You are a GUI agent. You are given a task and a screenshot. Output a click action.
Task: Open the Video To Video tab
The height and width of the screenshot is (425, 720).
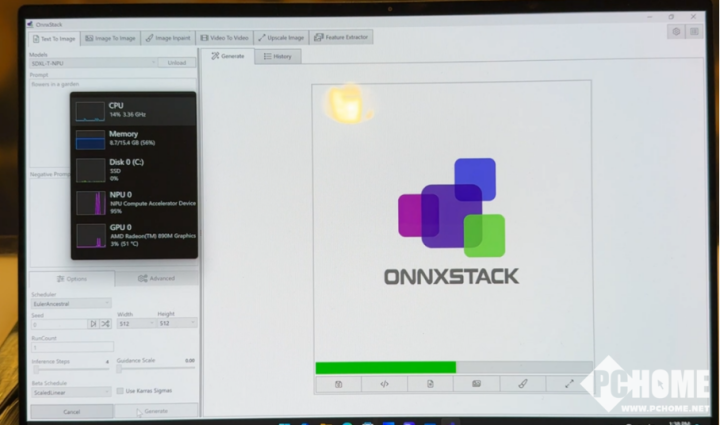(x=225, y=38)
